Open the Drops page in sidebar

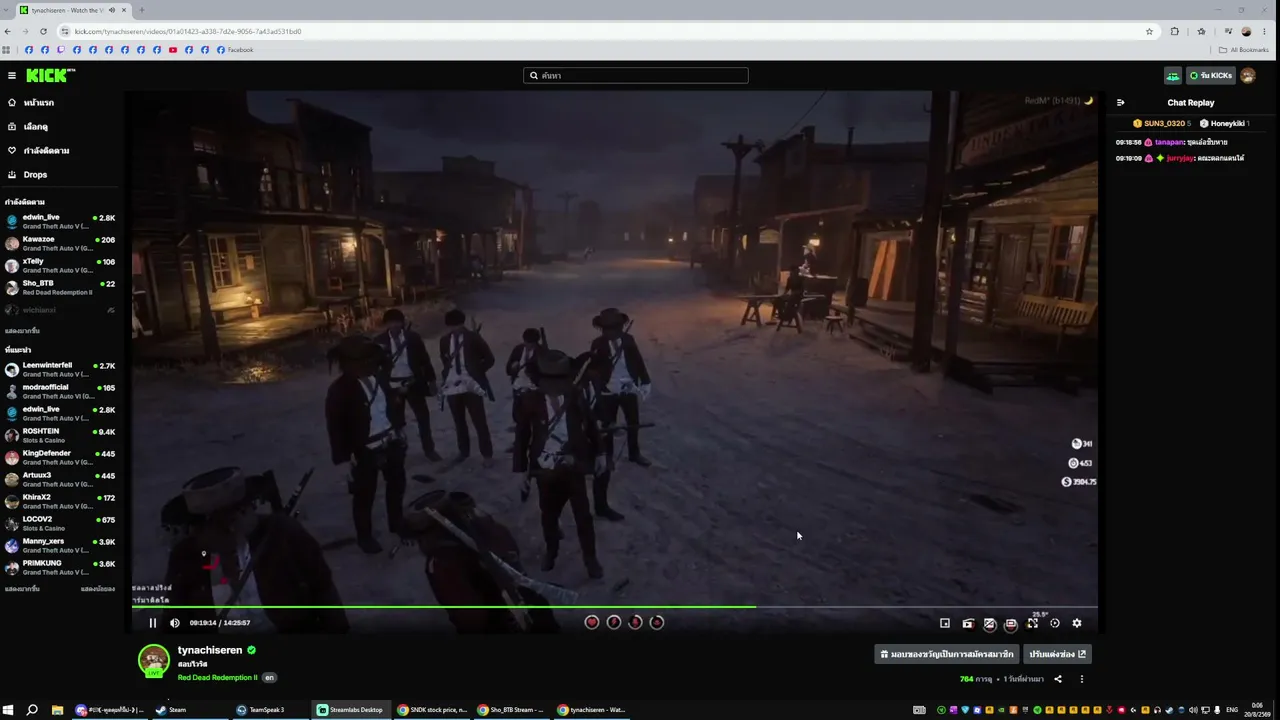(x=35, y=174)
